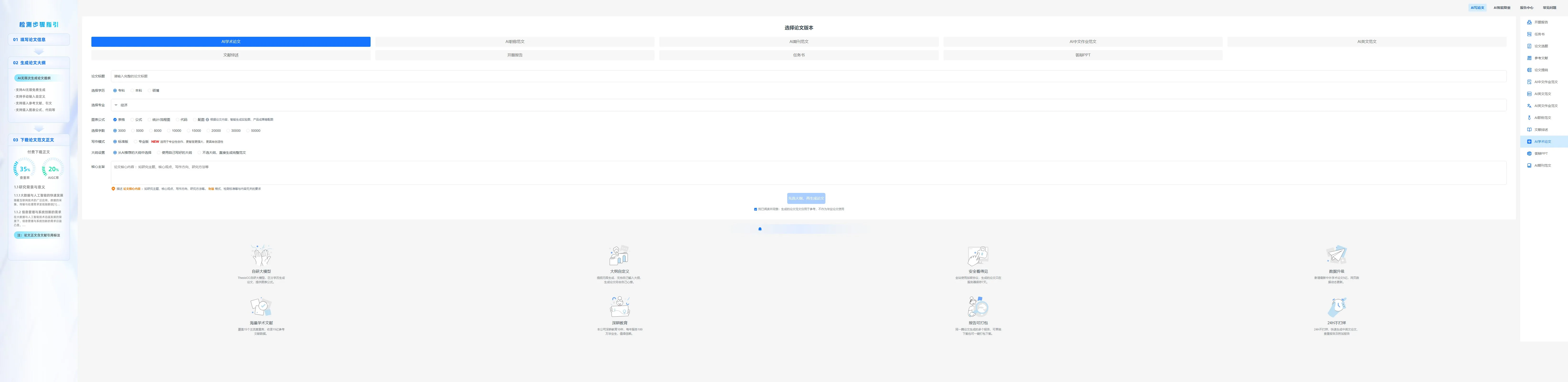Click the 答辩PPT icon in sidebar
The image size is (1568, 382).
pos(1529,154)
